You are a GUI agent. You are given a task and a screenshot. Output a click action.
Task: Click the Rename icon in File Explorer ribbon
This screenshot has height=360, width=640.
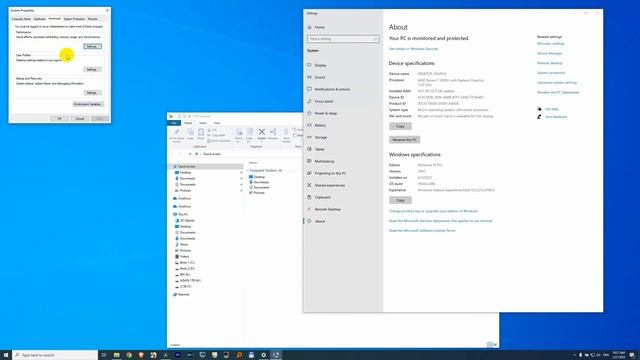273,134
